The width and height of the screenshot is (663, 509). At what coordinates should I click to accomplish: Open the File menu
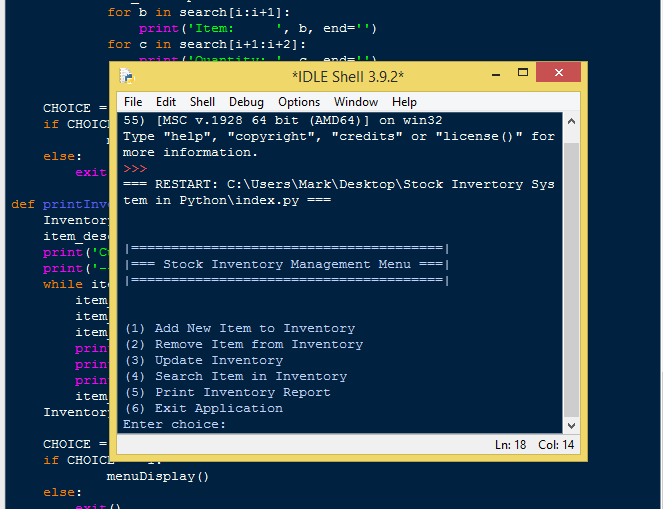click(133, 102)
